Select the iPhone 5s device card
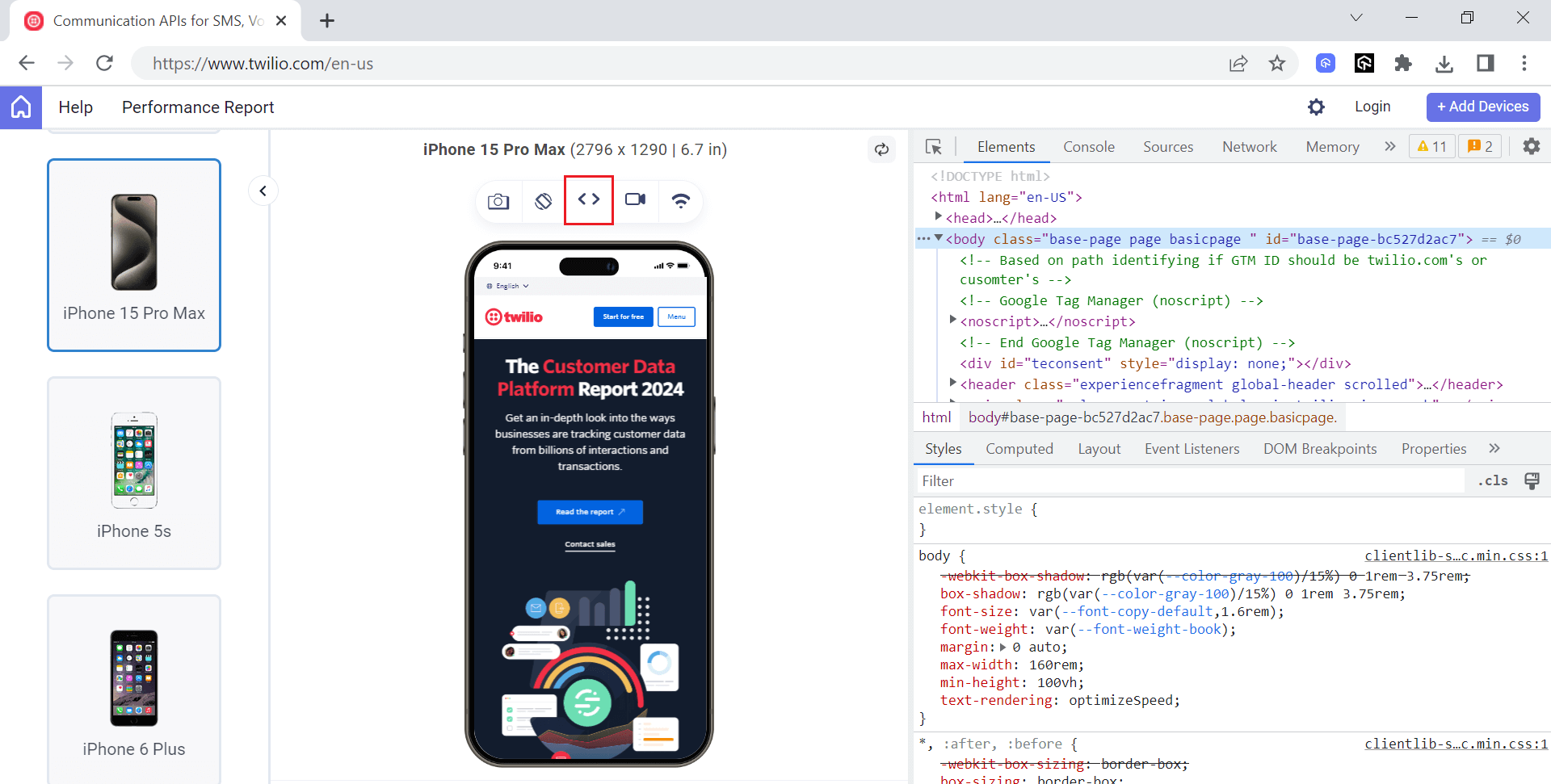Screen dimensions: 1551x784 click(x=134, y=473)
